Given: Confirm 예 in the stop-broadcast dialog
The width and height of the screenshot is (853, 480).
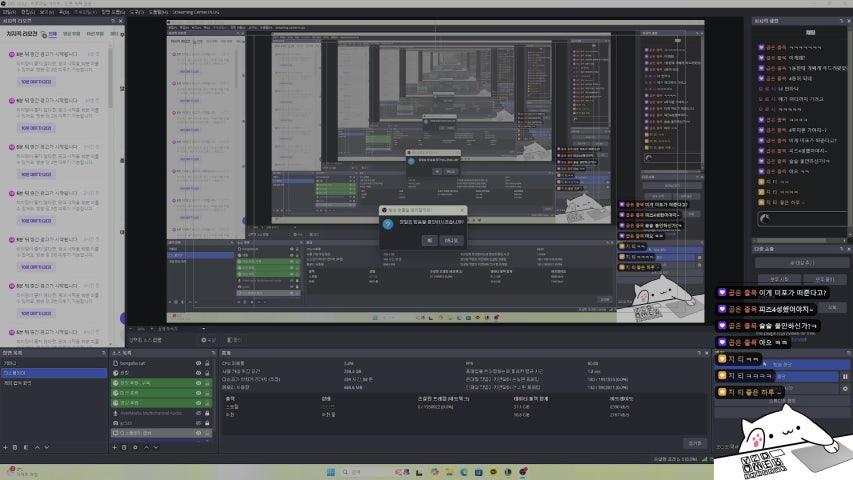Looking at the screenshot, I should coord(429,240).
